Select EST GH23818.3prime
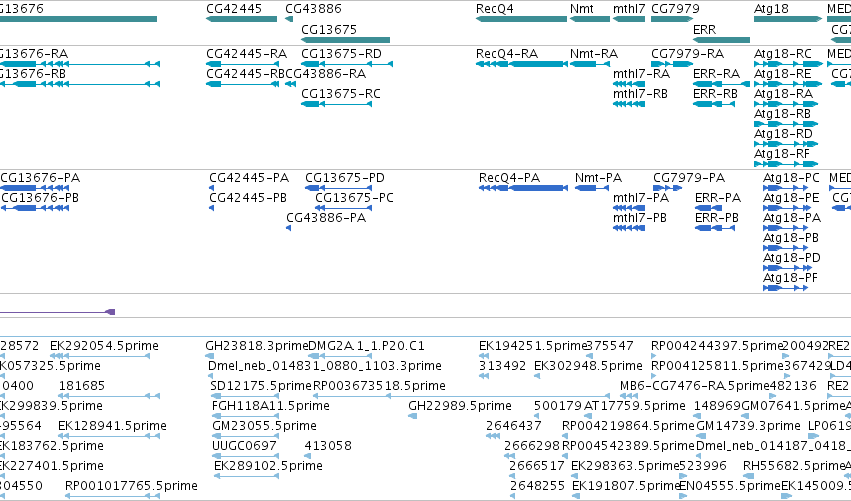 (x=209, y=357)
